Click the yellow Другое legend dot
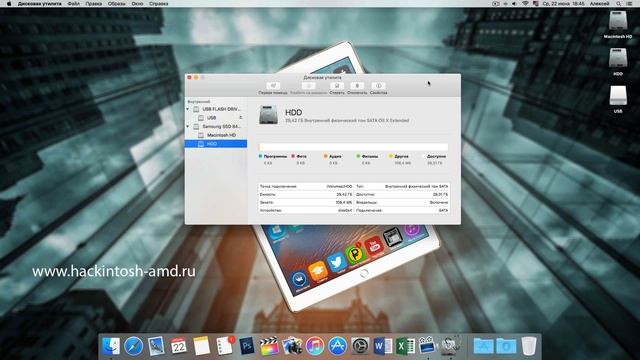 click(x=391, y=156)
